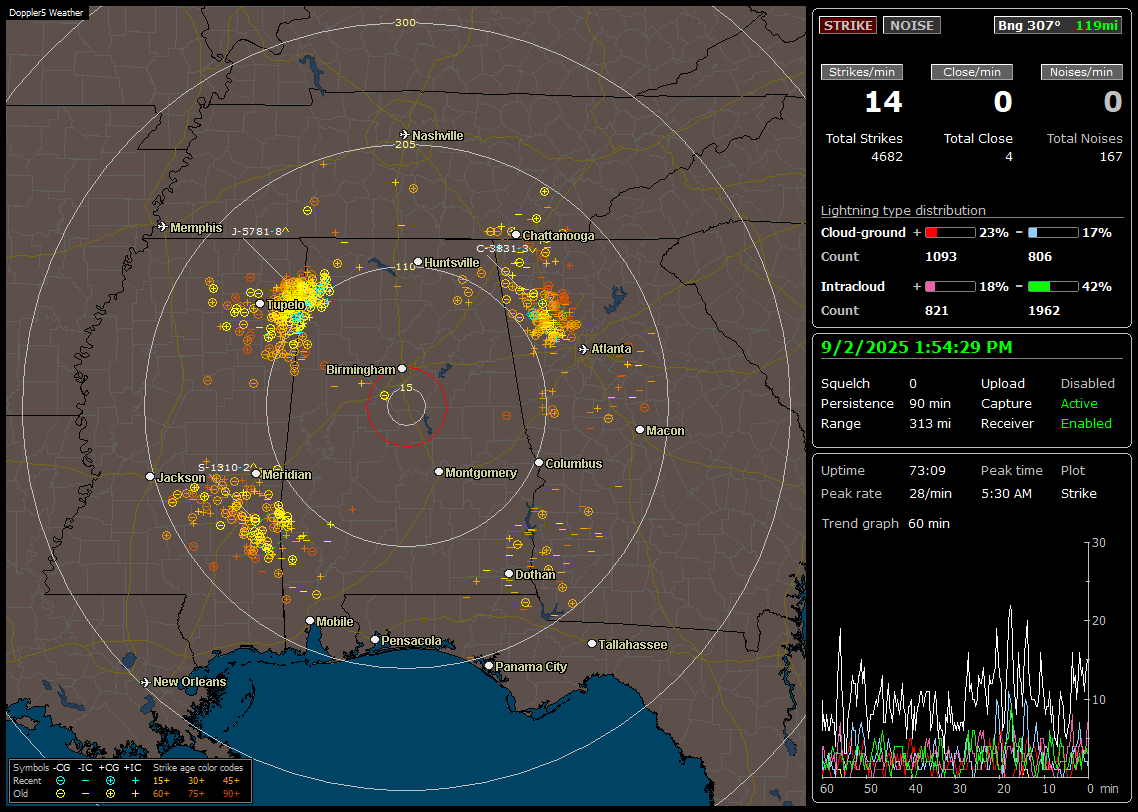Click the Trend graph 60 min value
This screenshot has width=1138, height=812.
pos(929,523)
